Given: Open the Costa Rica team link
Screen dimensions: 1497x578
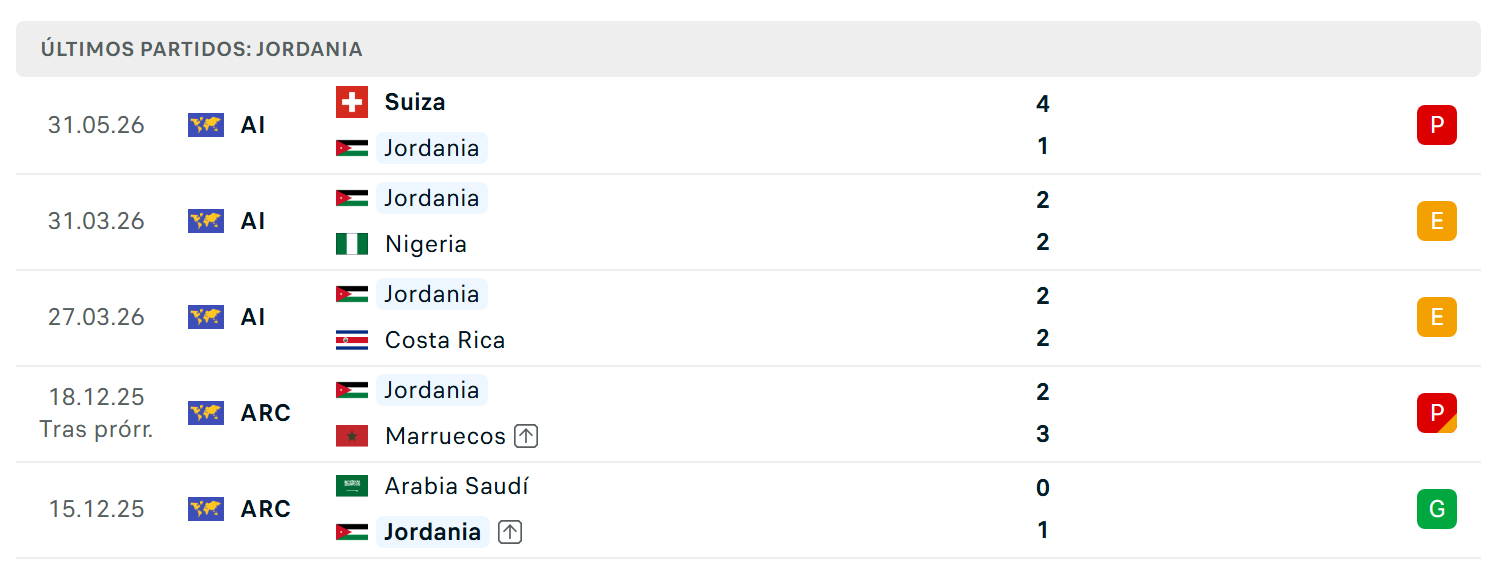Looking at the screenshot, I should click(x=445, y=340).
